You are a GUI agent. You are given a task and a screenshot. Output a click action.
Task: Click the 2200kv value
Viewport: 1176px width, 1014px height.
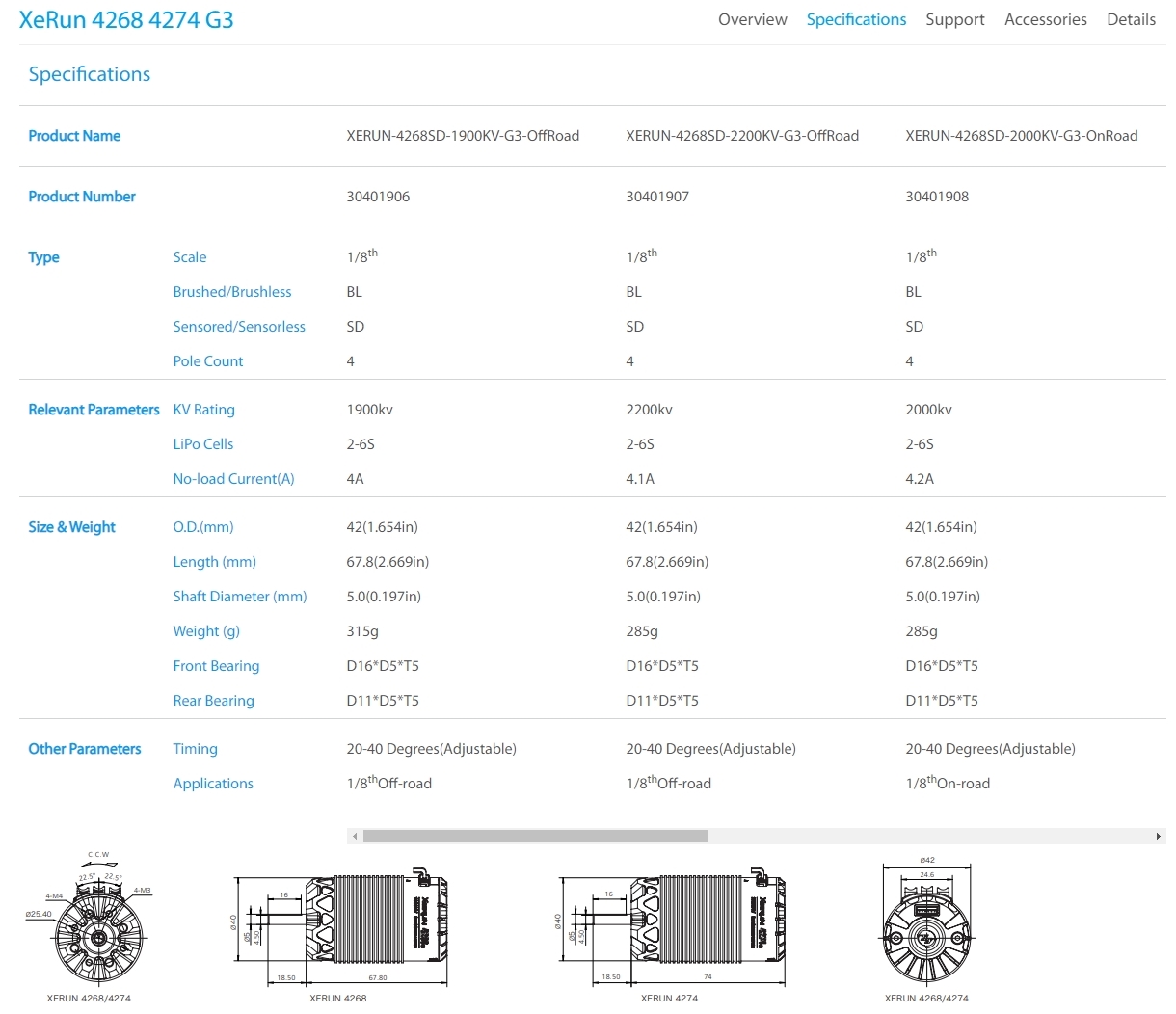pyautogui.click(x=650, y=410)
